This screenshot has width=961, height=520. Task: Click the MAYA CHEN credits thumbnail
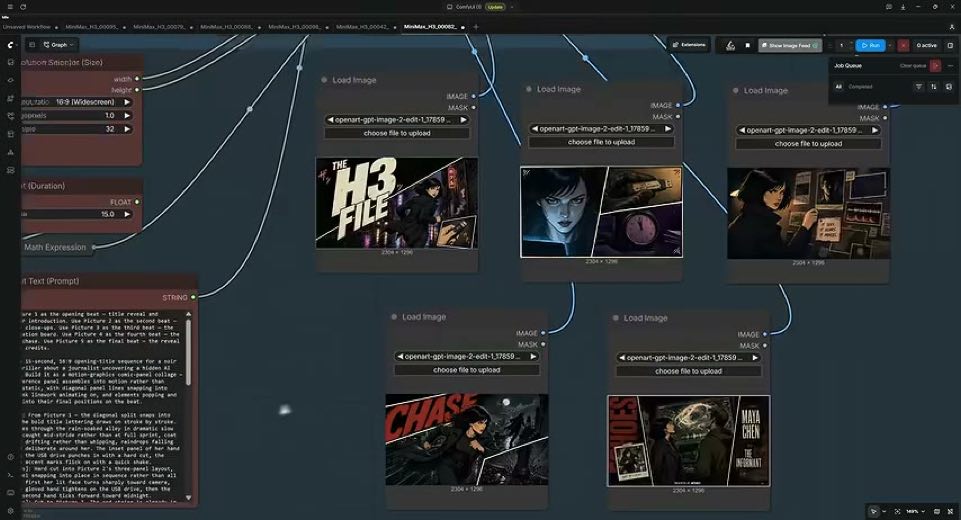pos(689,441)
